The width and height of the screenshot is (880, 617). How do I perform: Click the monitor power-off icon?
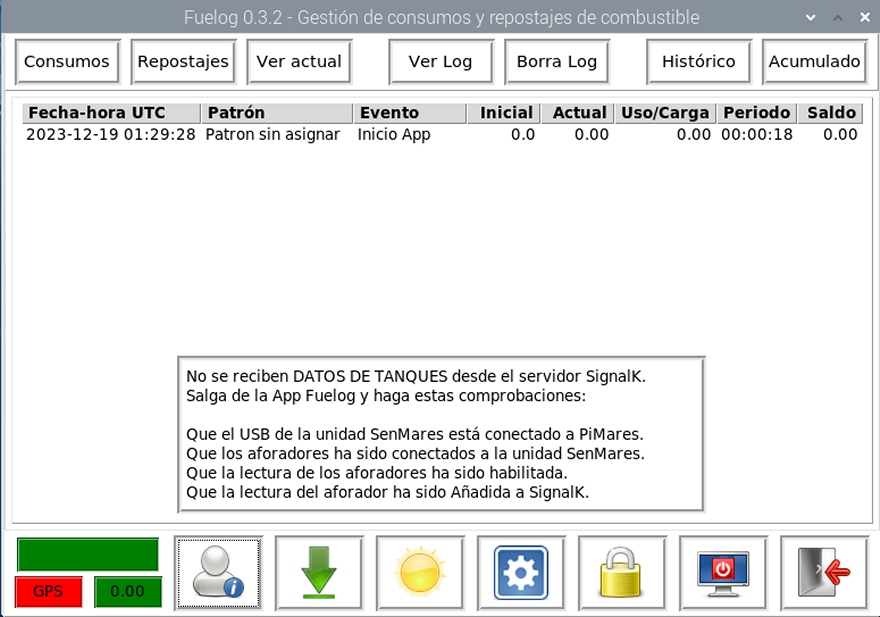click(723, 573)
